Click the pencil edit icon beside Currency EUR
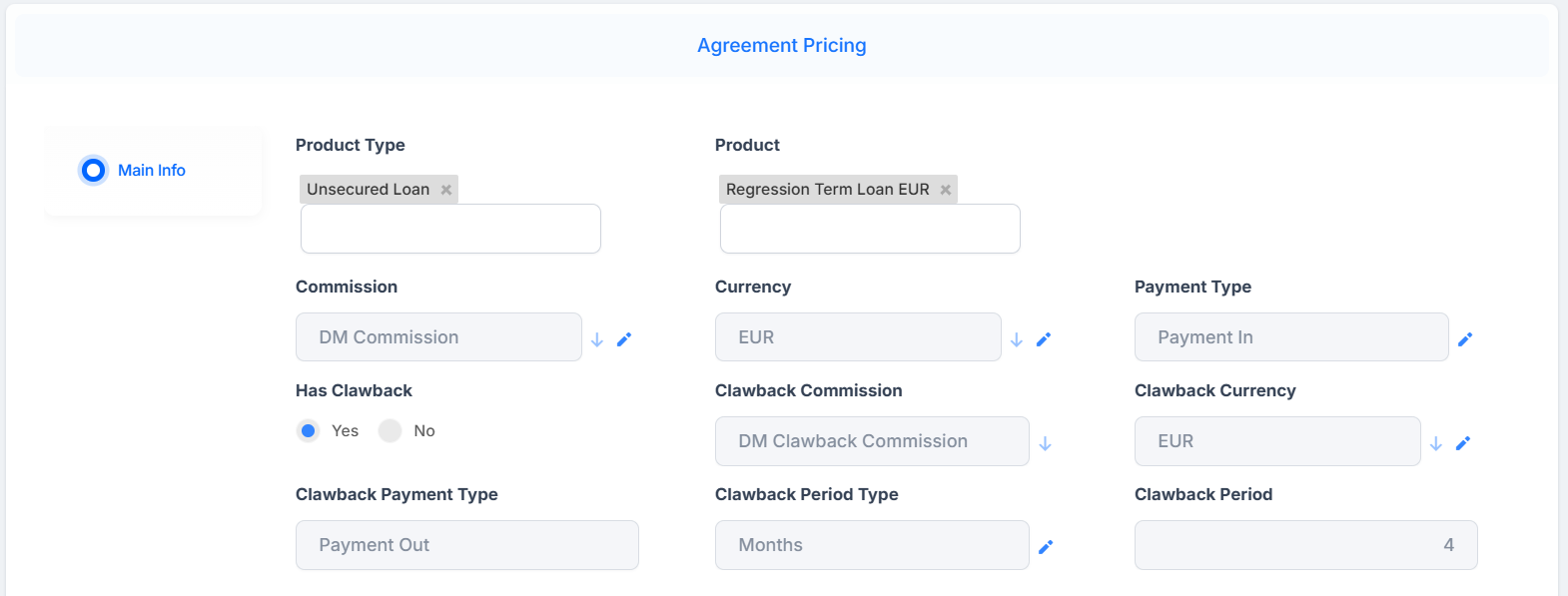This screenshot has width=1568, height=596. pos(1044,339)
